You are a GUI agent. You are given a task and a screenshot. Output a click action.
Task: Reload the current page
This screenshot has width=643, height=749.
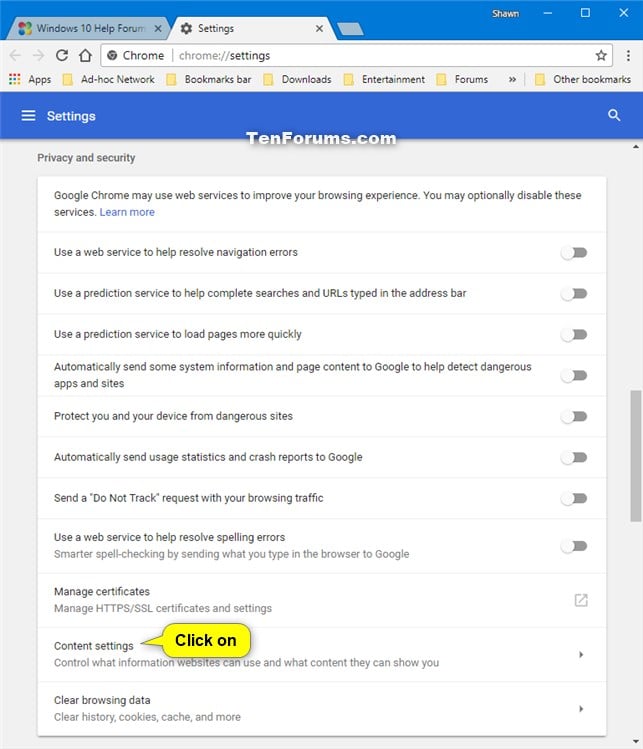click(62, 55)
